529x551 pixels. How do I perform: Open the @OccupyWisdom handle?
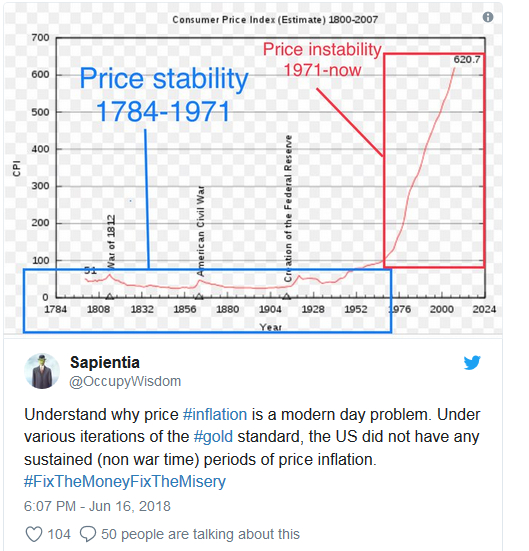[125, 381]
